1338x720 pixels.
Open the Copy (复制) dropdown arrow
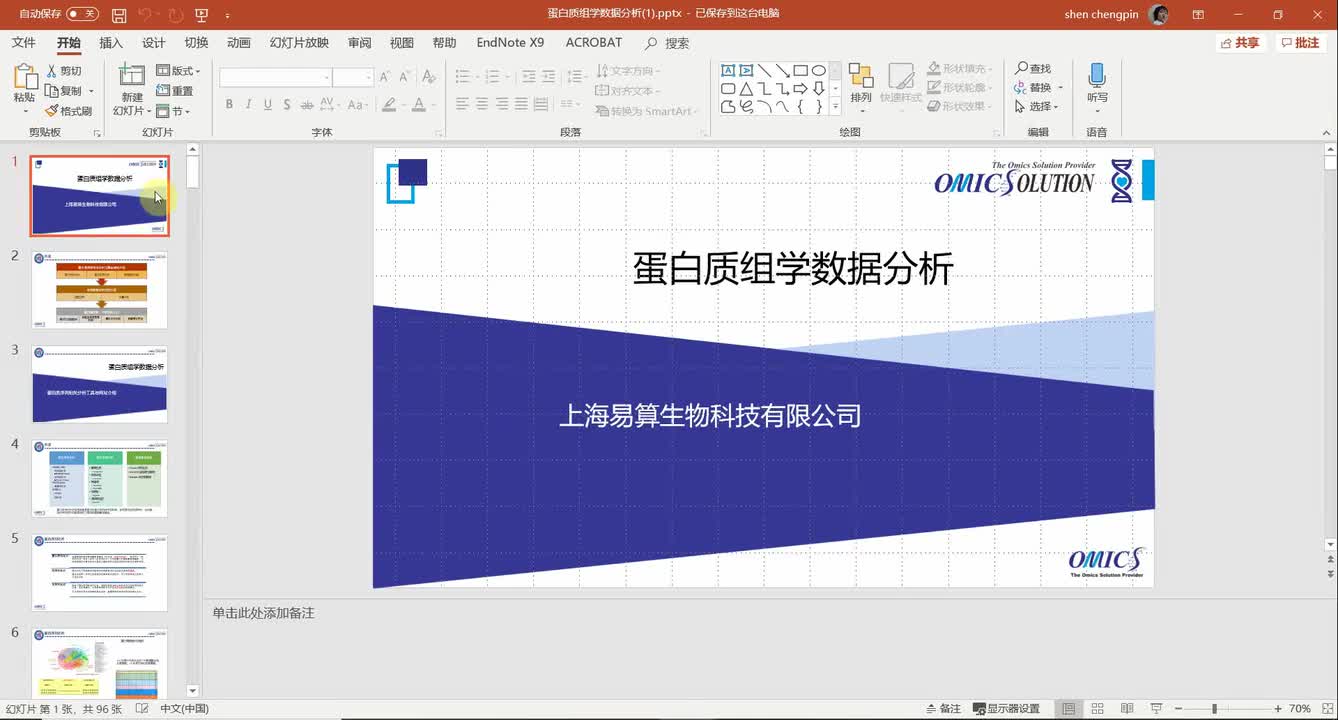(91, 91)
